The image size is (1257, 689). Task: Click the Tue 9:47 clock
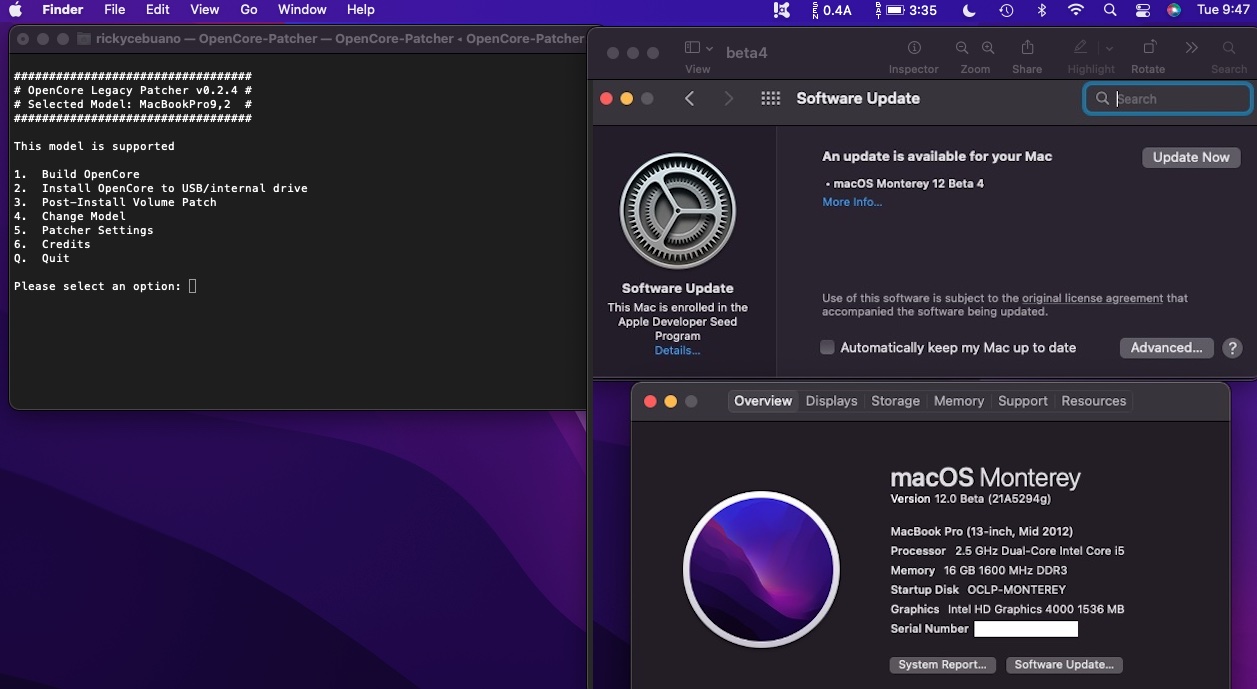(1223, 10)
